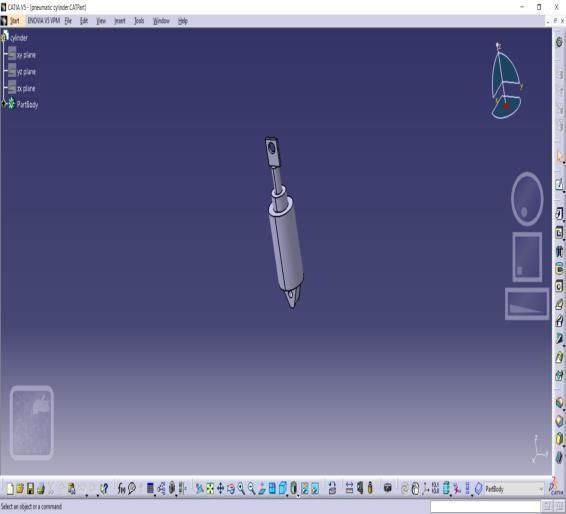Select the Fit All In view icon
566x514 pixels.
[x=210, y=489]
